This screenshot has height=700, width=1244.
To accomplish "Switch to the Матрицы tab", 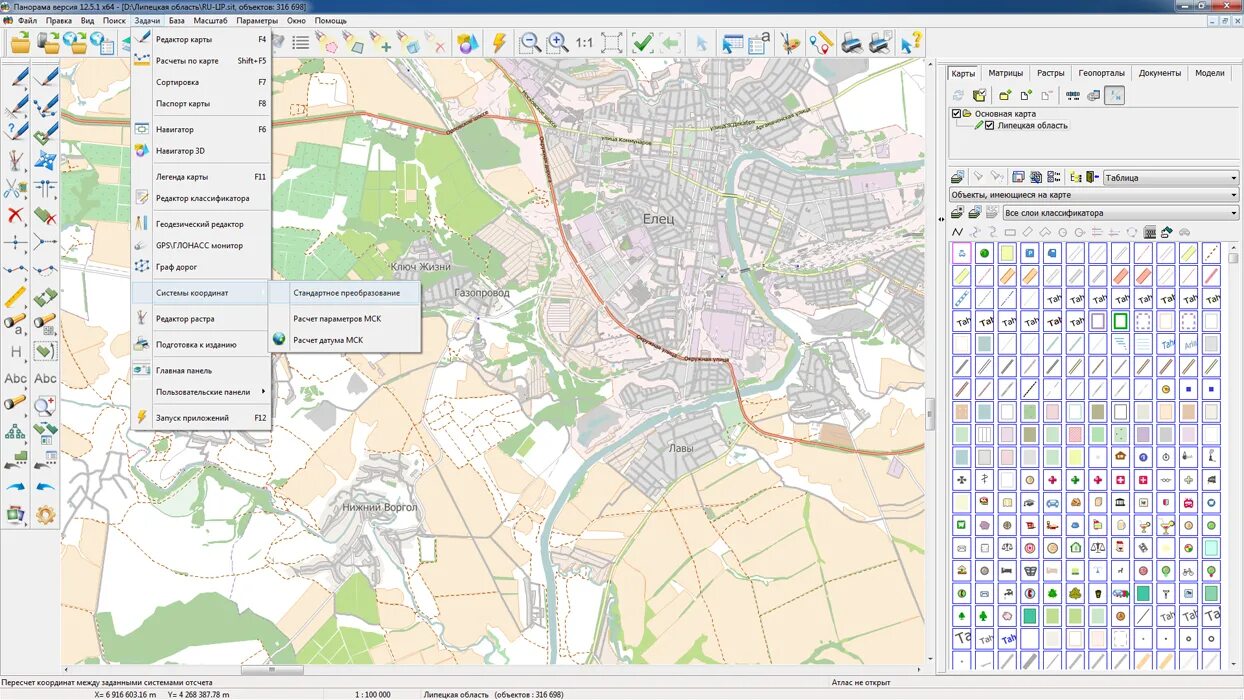I will [x=1005, y=73].
